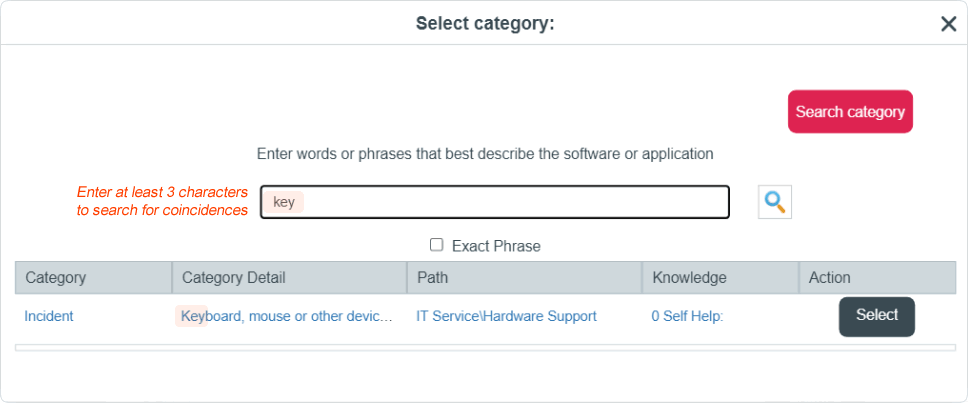Click the red Search category button
Screen dimensions: 968x403
(x=850, y=112)
